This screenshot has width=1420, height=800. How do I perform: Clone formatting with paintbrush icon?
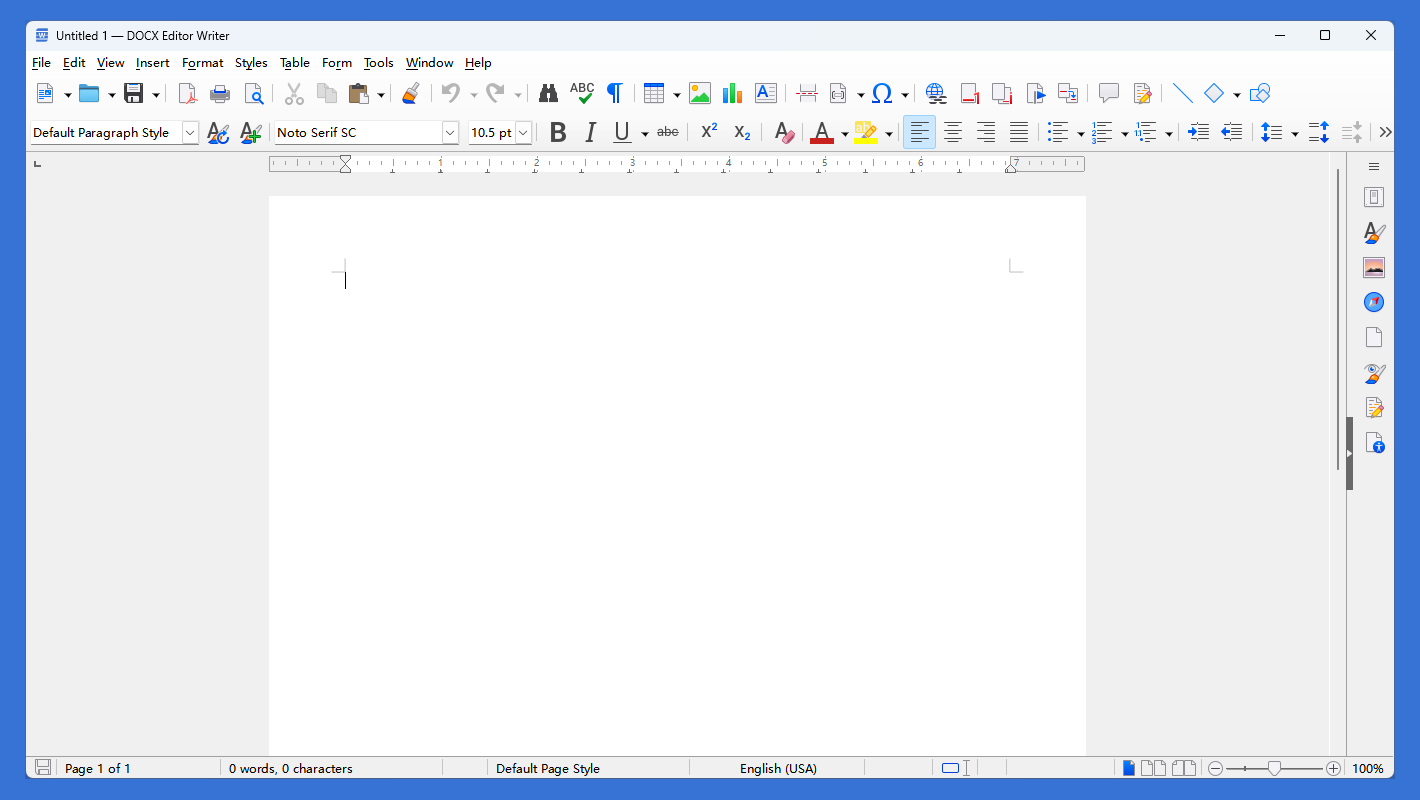tap(410, 94)
